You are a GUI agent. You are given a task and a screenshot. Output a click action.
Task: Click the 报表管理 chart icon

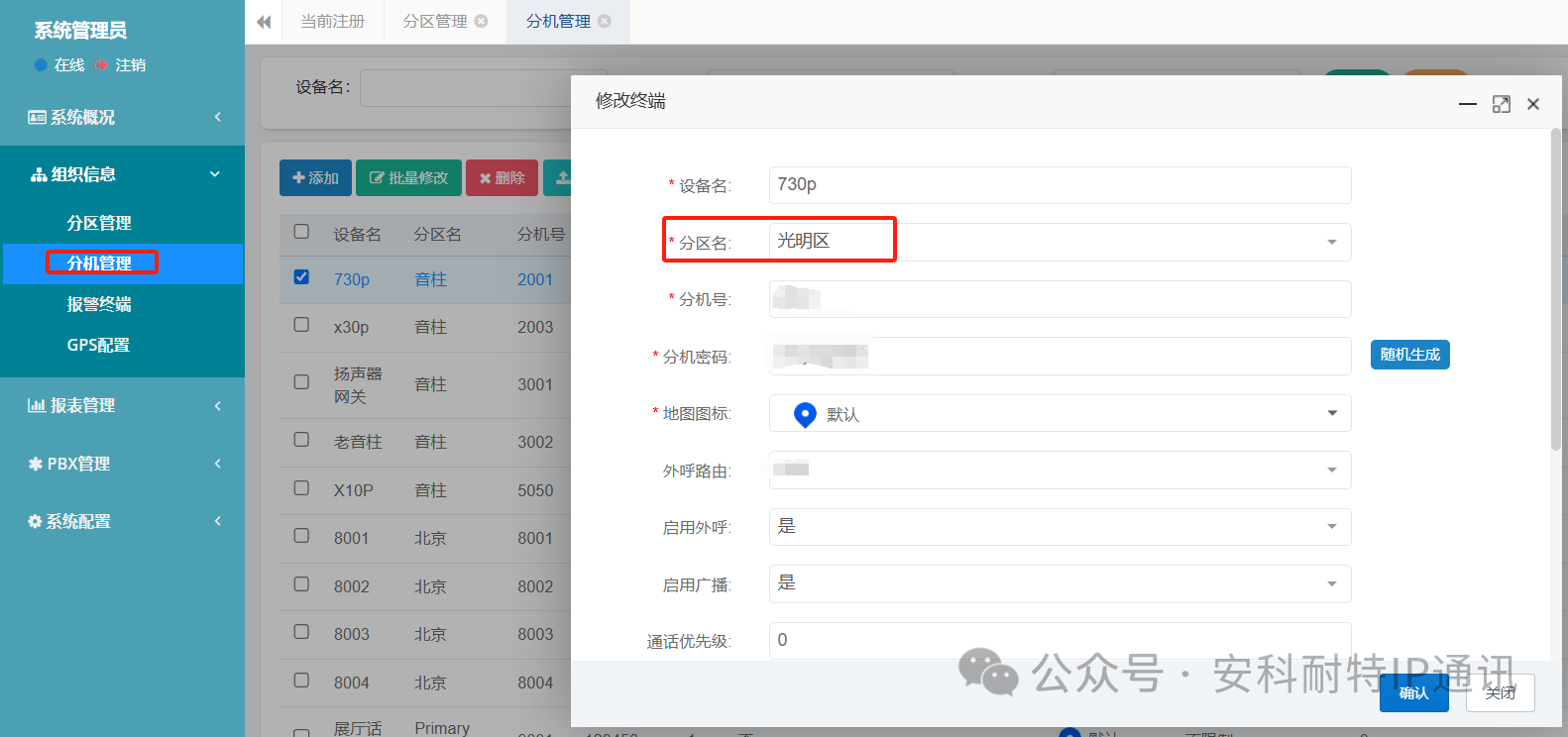36,405
